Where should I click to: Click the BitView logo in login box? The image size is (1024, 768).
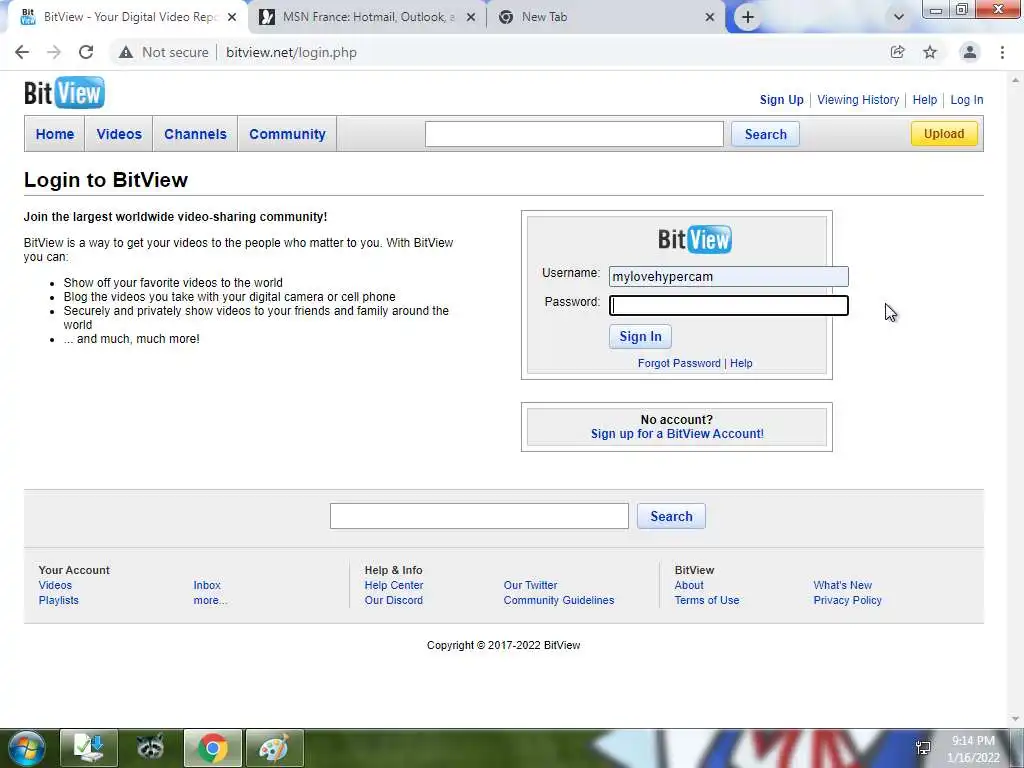[x=695, y=239]
